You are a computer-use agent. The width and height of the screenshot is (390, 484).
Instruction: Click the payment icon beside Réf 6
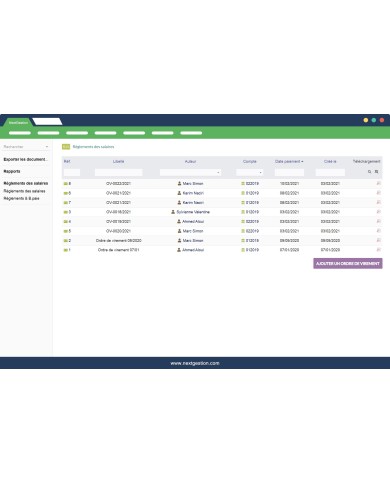66,193
